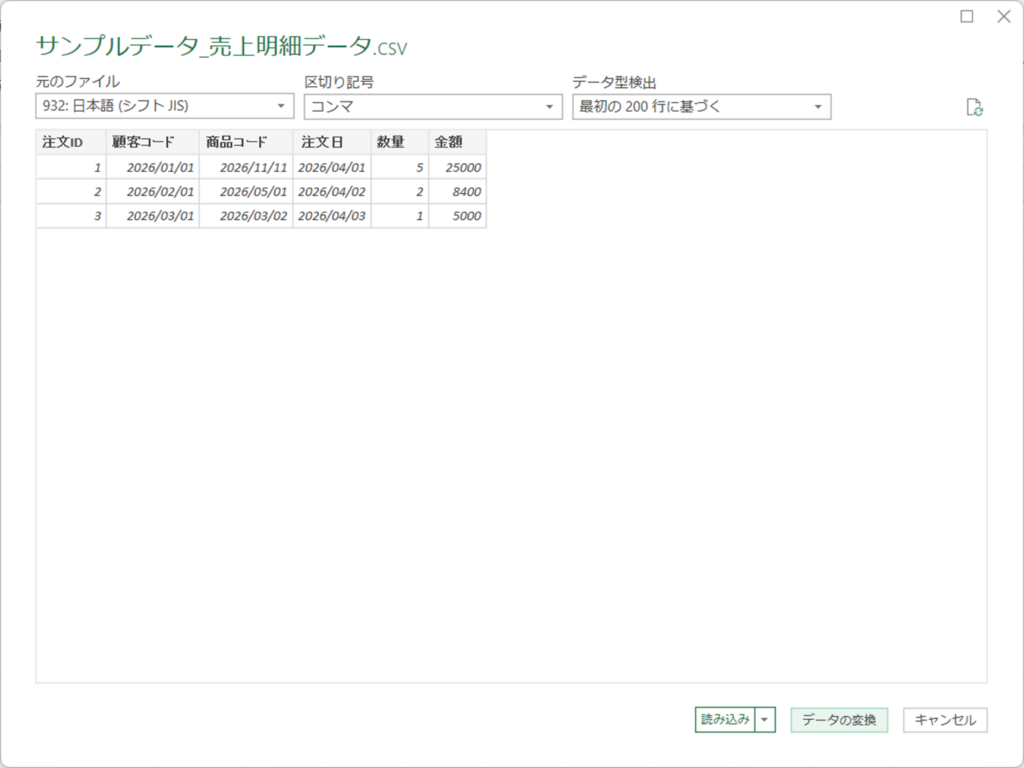Open the 元のファイル encoding dropdown
Screen dimensions: 1024x768
click(165, 106)
